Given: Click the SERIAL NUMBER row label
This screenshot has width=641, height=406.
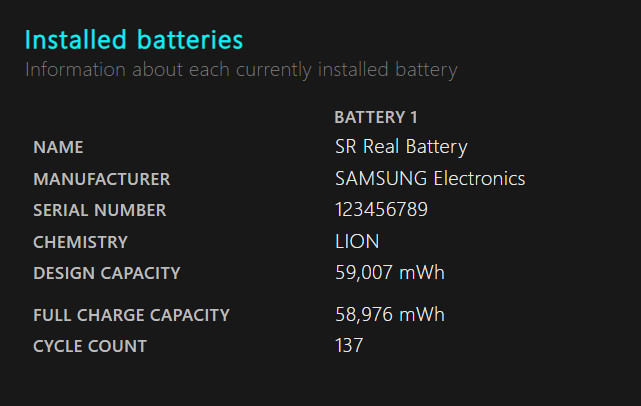Looking at the screenshot, I should (x=99, y=210).
